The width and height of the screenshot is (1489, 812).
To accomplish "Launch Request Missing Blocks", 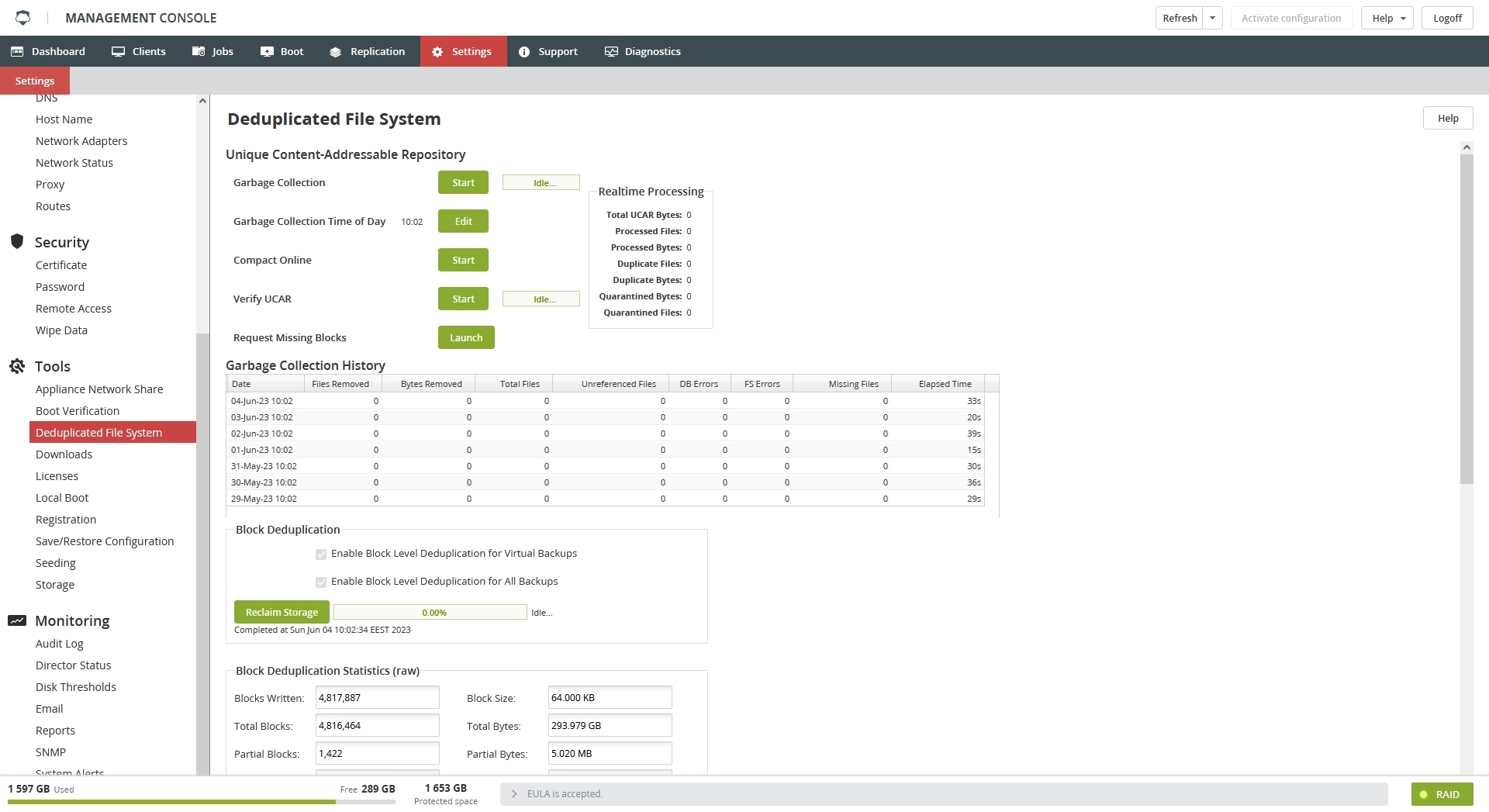I will point(466,337).
